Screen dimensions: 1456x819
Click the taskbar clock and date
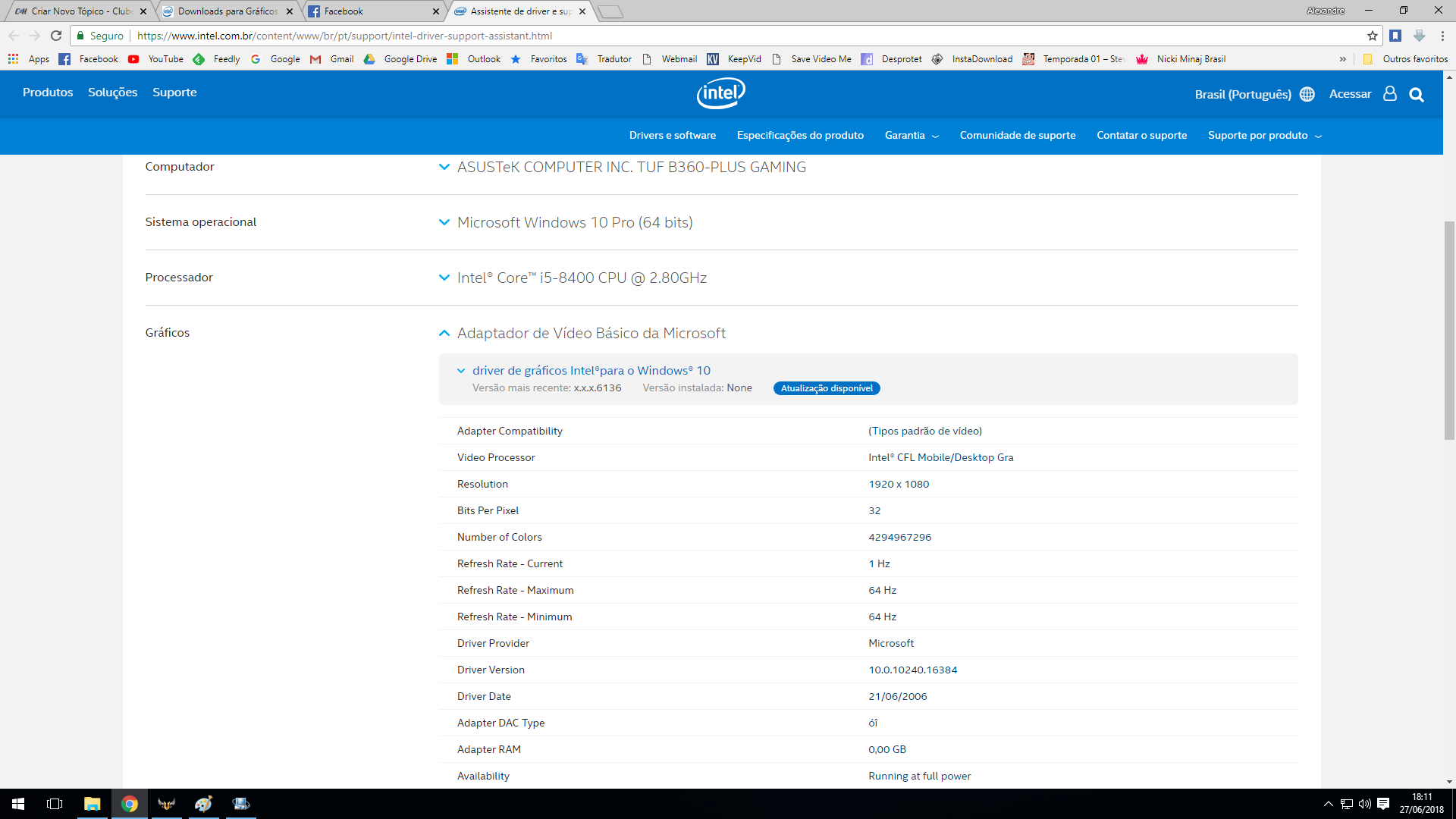point(1421,804)
